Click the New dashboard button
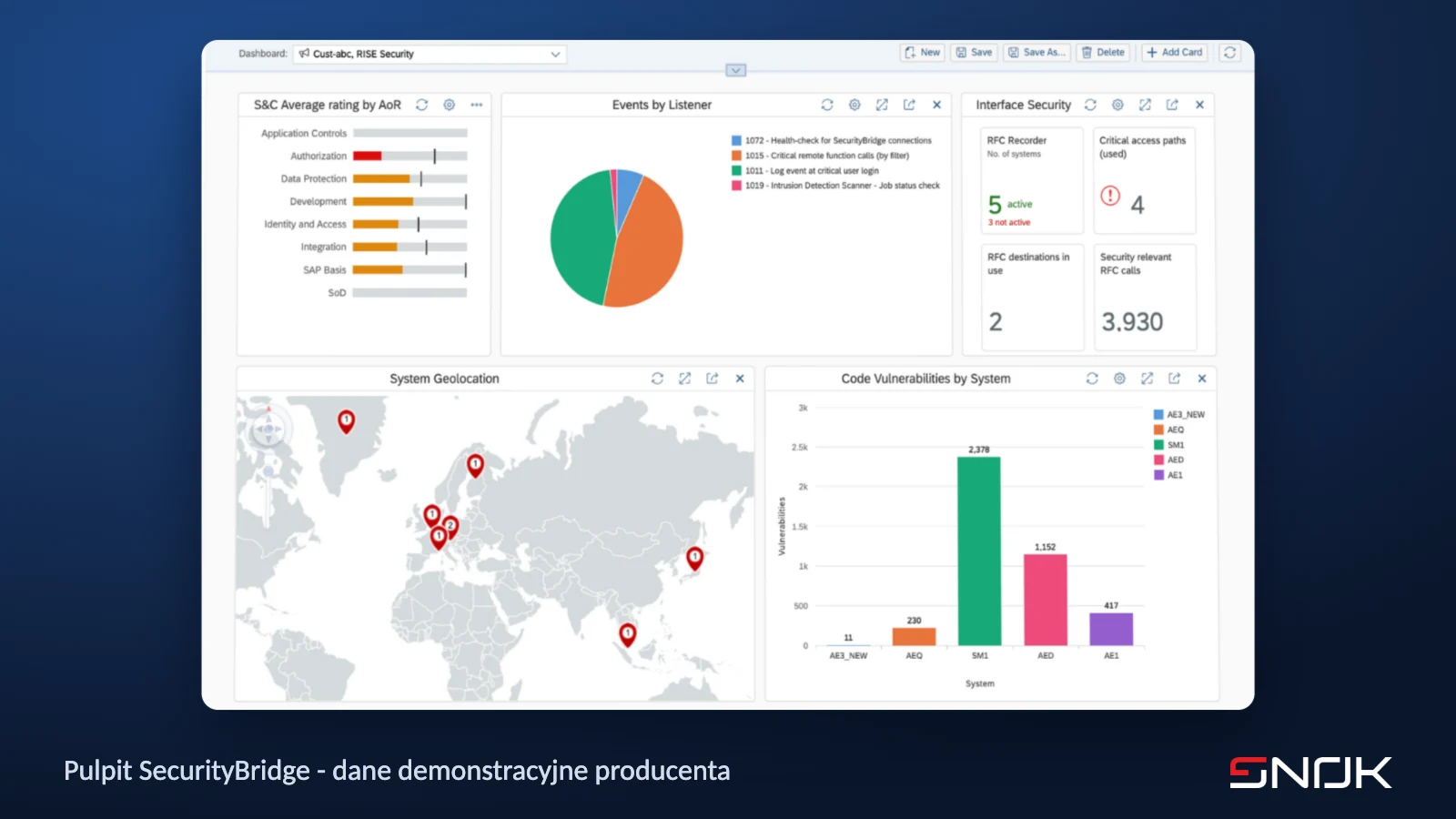The width and height of the screenshot is (1456, 819). click(923, 53)
